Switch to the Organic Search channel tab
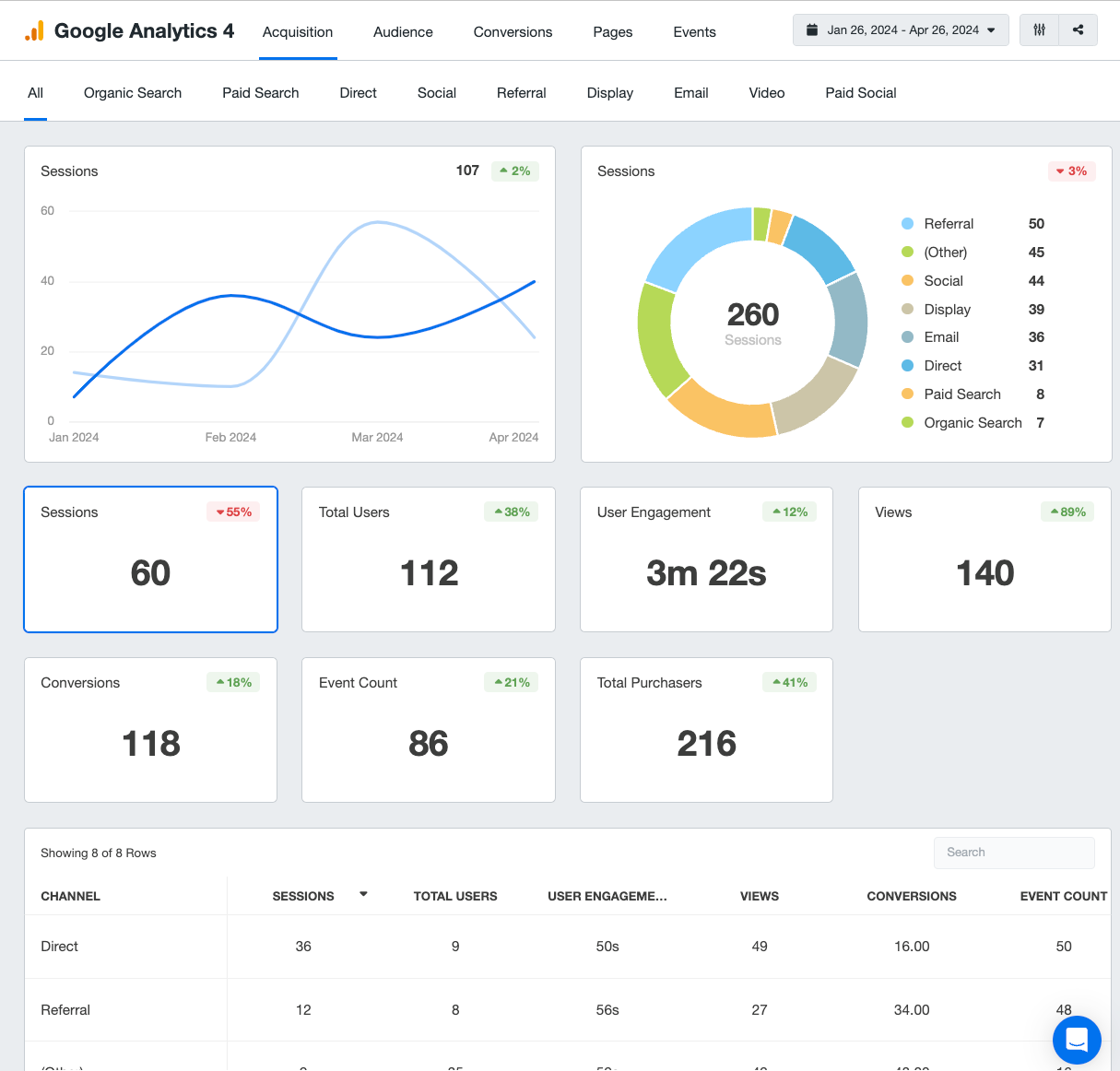 pyautogui.click(x=132, y=92)
